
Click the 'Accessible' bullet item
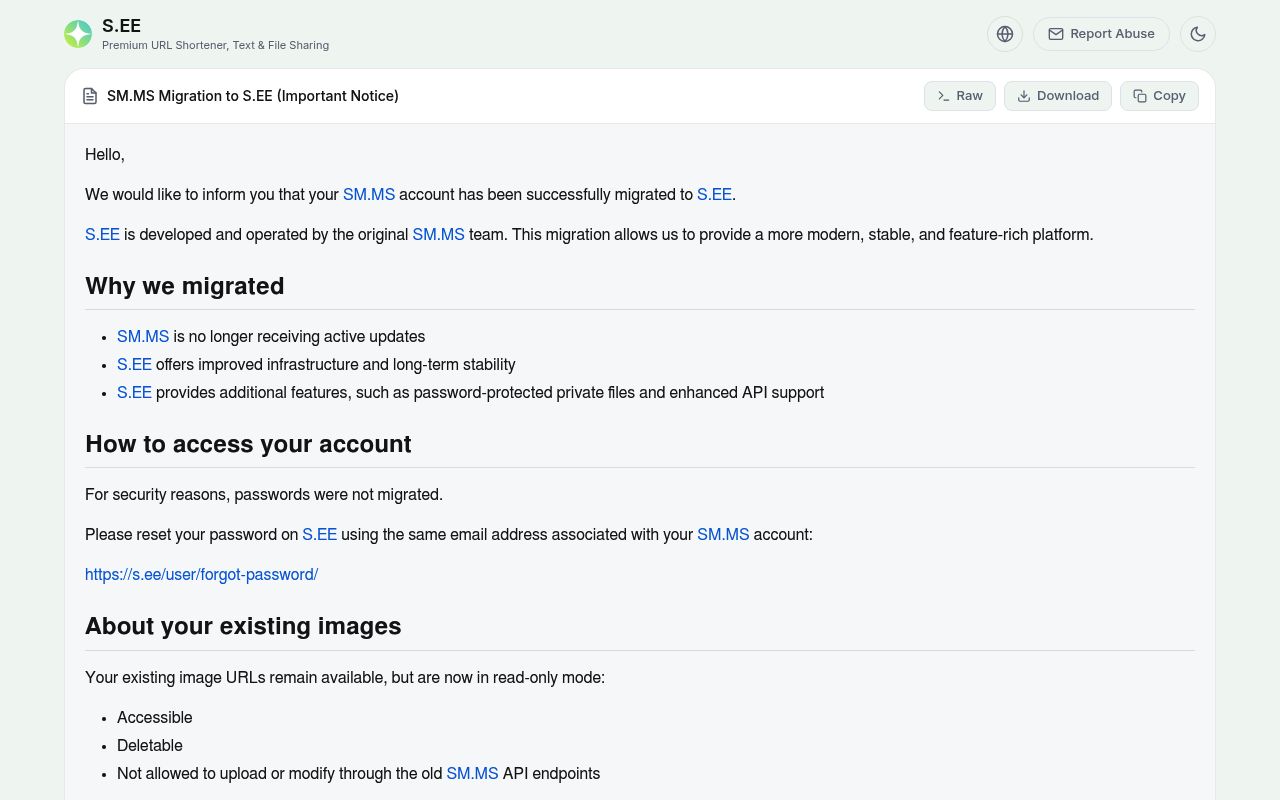point(155,718)
